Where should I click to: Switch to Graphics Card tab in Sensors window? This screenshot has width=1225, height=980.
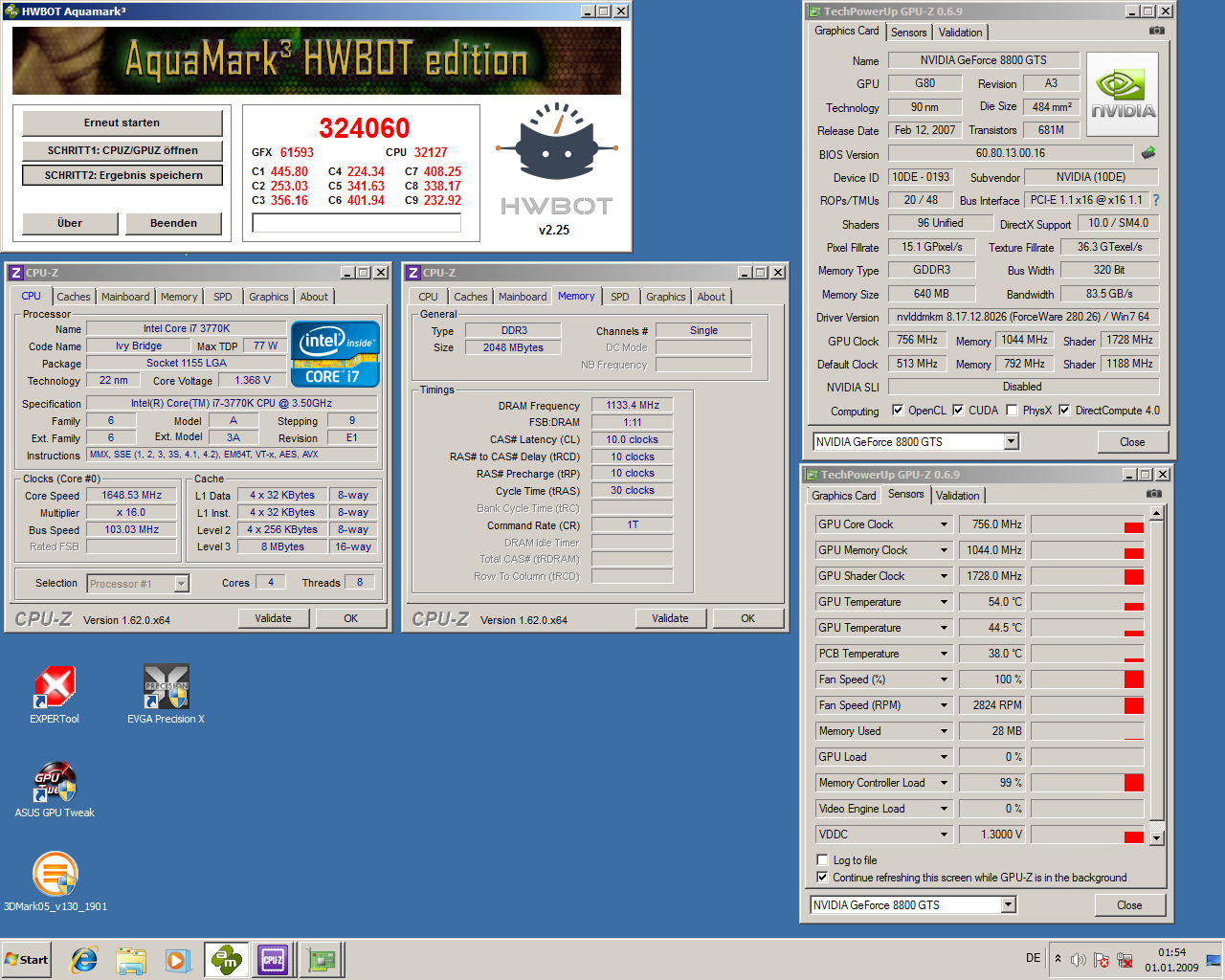pyautogui.click(x=843, y=495)
